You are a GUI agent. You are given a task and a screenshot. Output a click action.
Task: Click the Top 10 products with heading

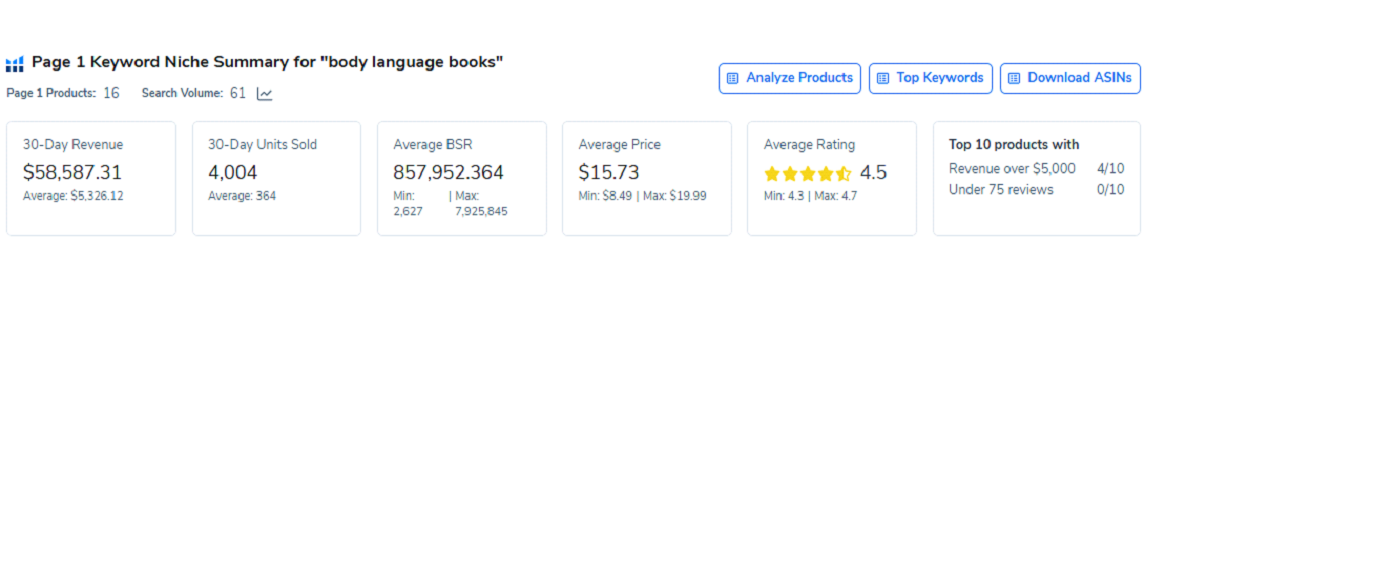coord(1014,144)
